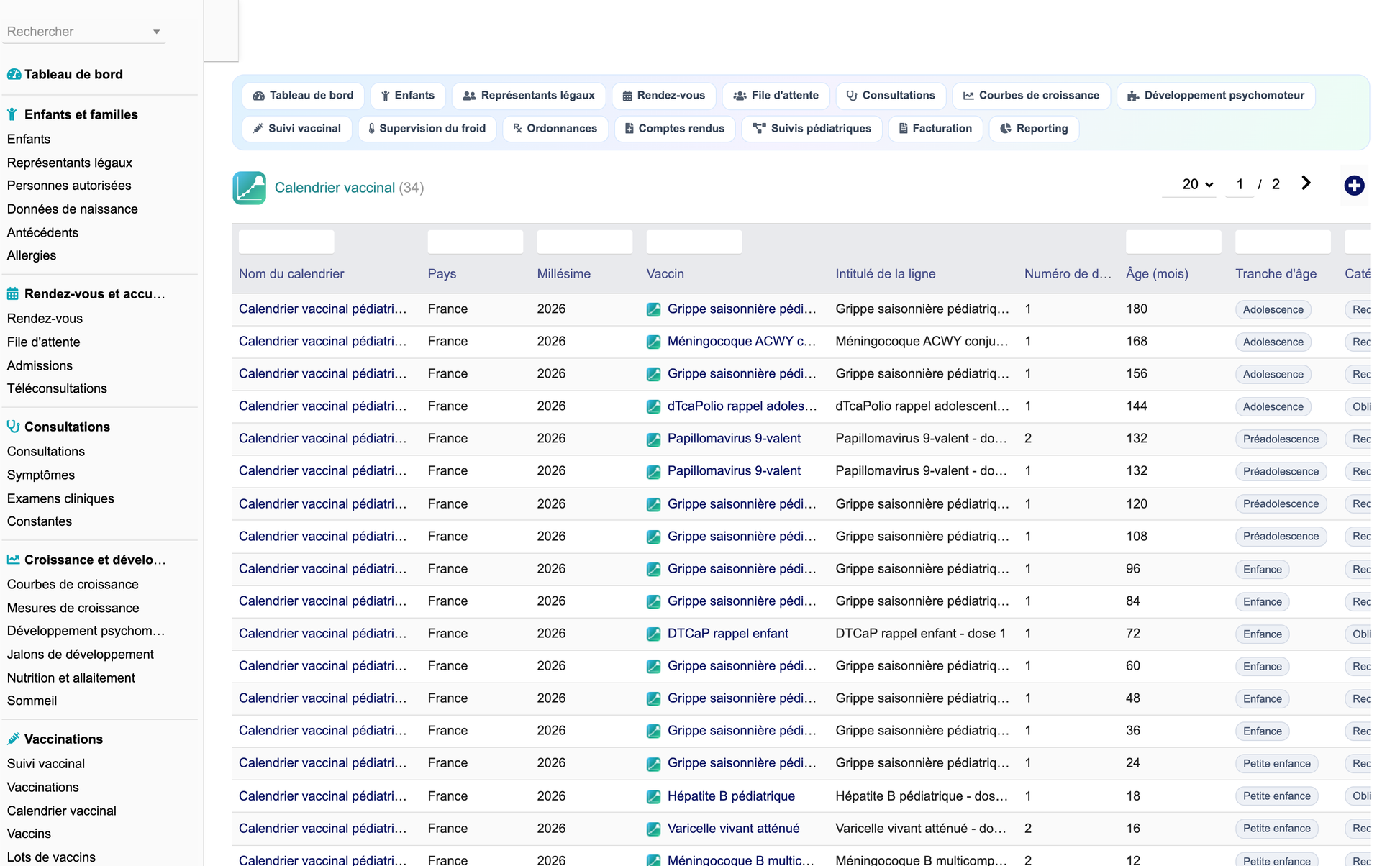Click the Enfants et familles sidebar icon
This screenshot has height=866, width=1400.
pos(12,114)
